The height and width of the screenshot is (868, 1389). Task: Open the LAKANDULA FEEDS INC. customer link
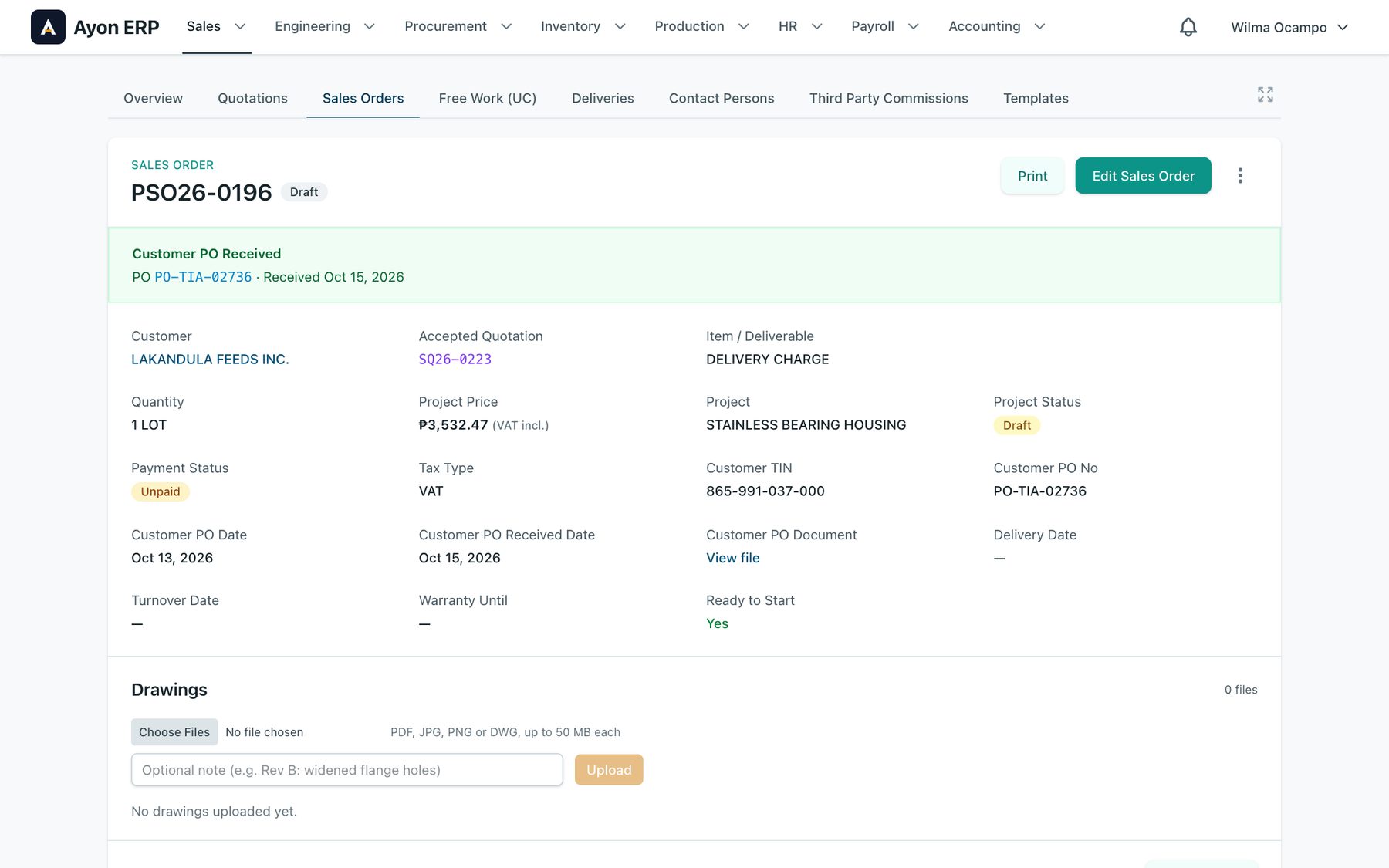point(210,360)
